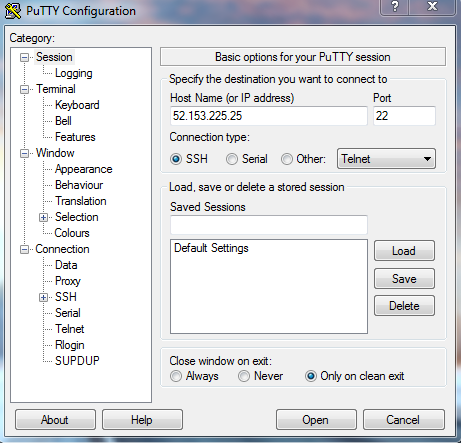Click the Cancel button
Screen dimensions: 461x443
[404, 420]
